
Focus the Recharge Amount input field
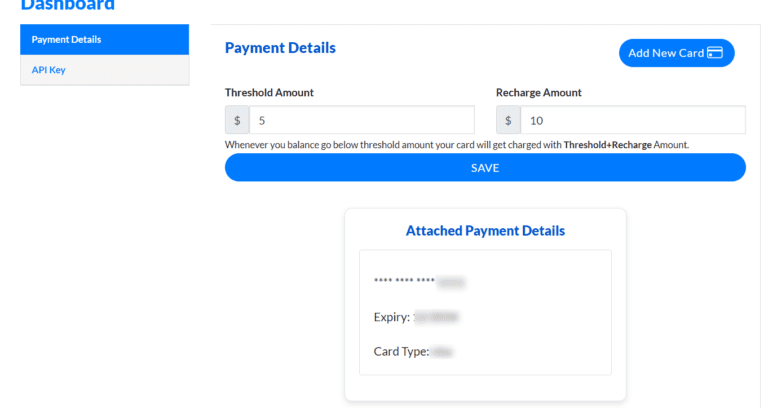click(x=632, y=120)
